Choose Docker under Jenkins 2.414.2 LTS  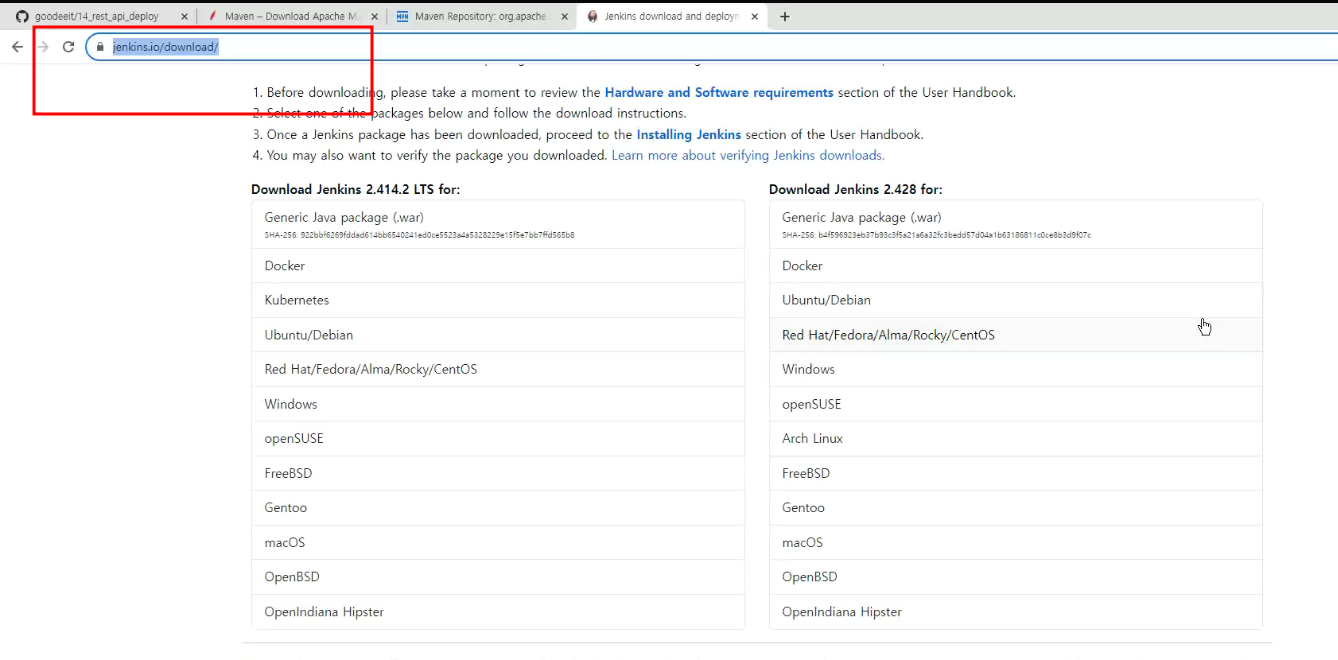(498, 266)
